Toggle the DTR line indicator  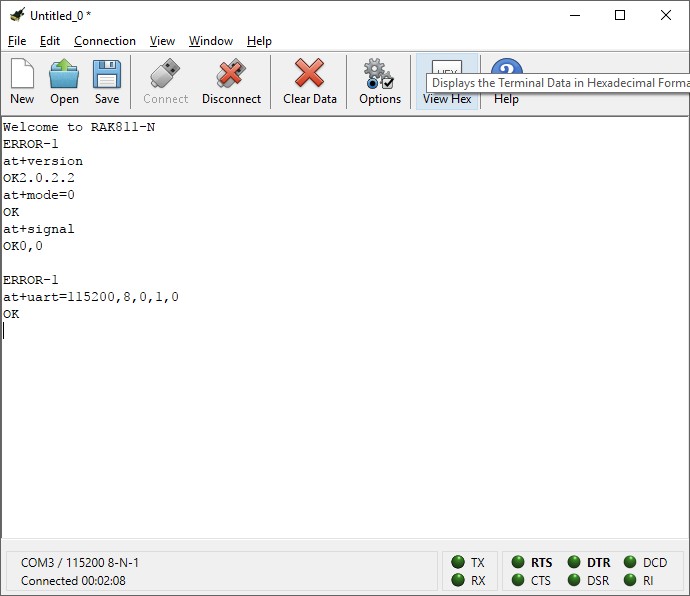click(574, 563)
